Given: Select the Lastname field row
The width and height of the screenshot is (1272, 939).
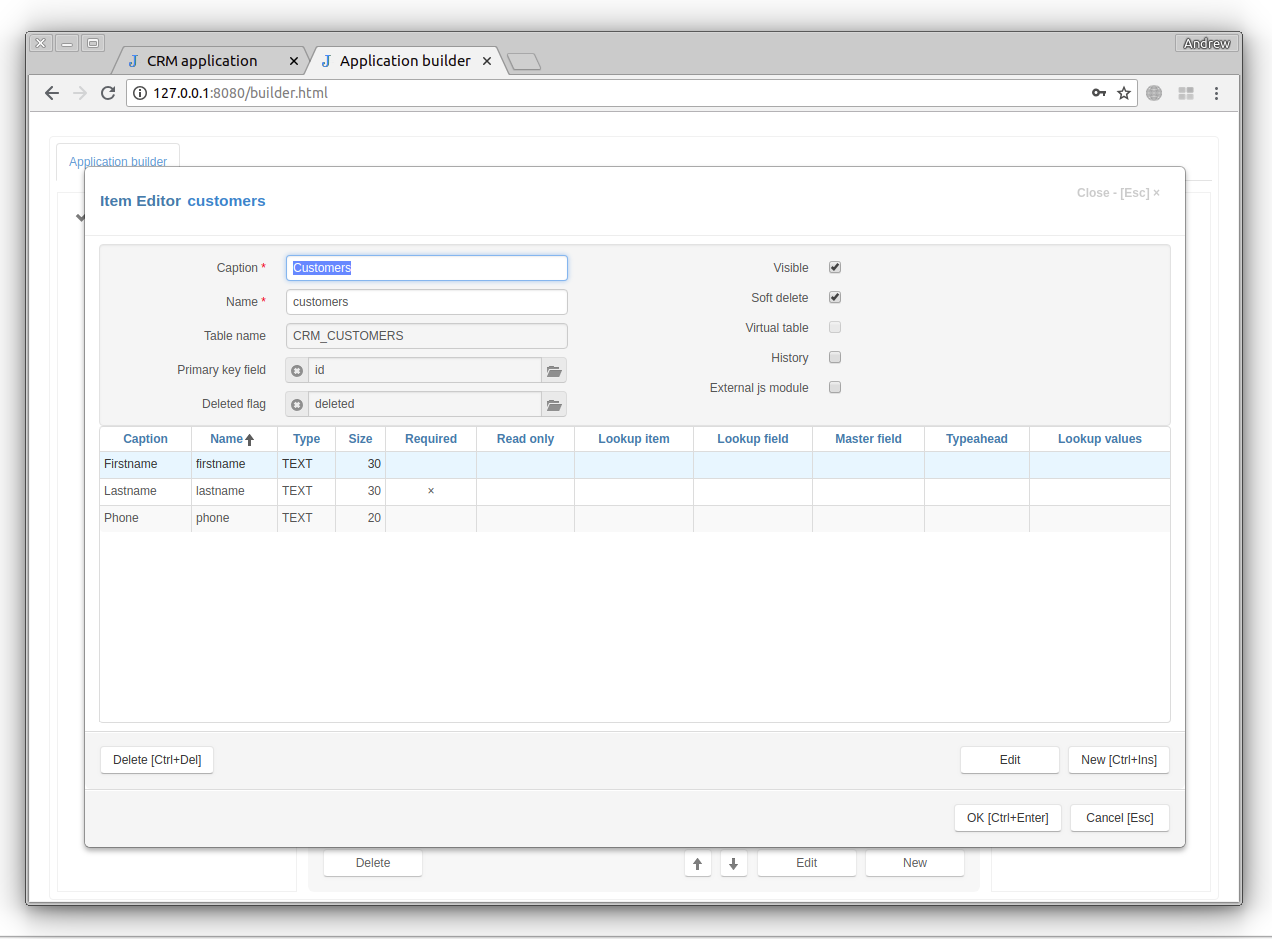Looking at the screenshot, I should (x=635, y=491).
